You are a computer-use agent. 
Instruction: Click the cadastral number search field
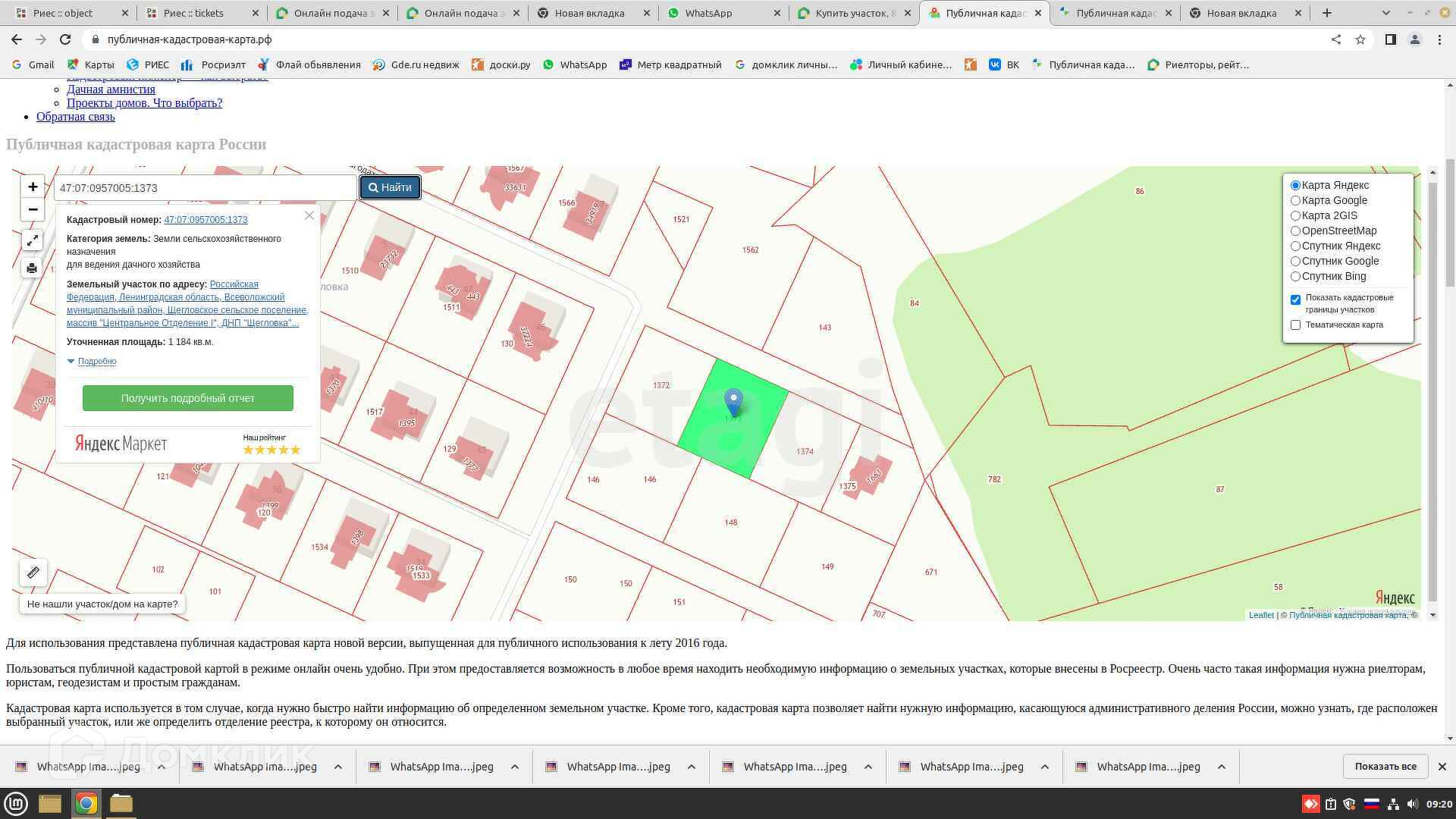pos(205,188)
